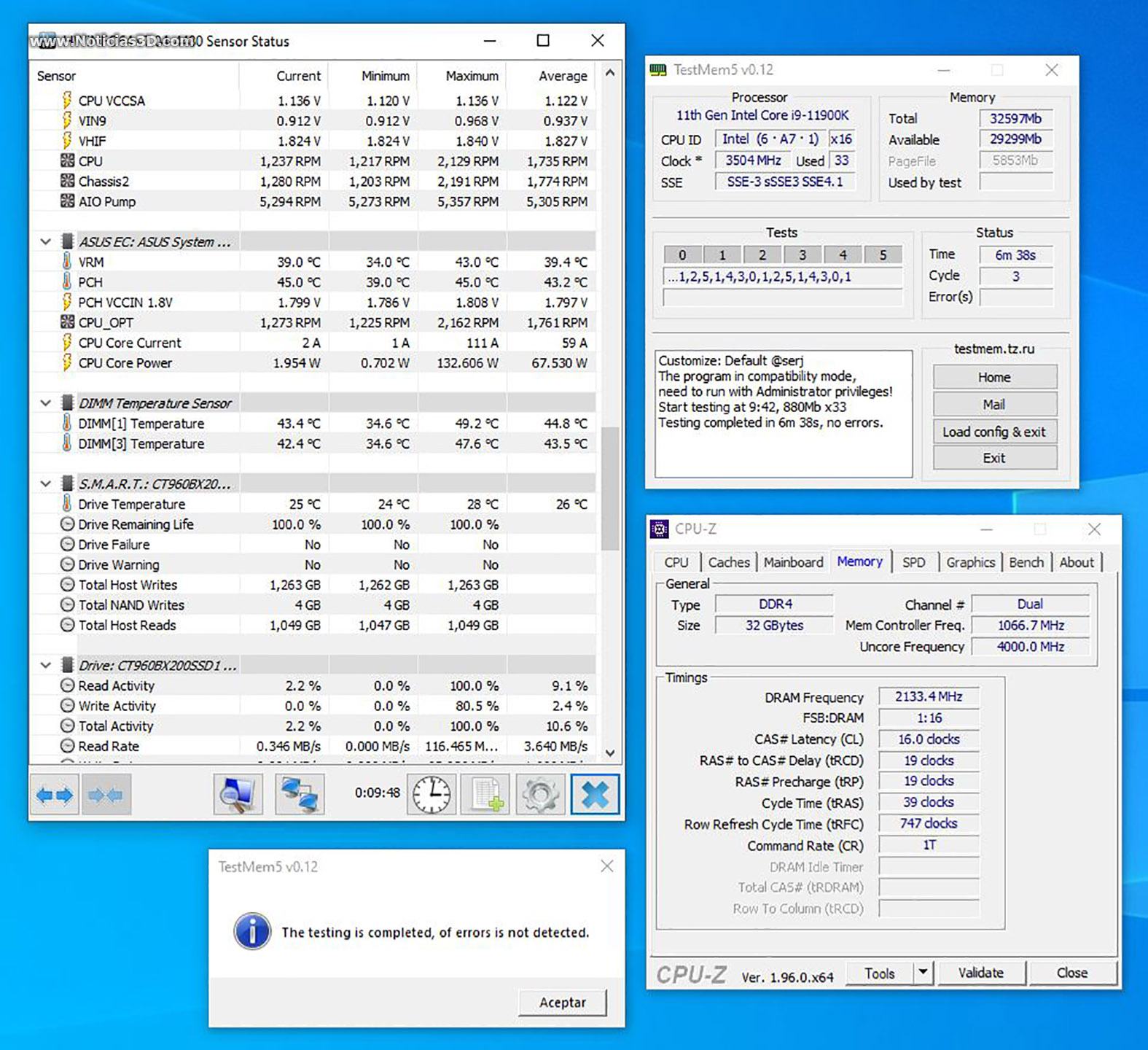Open the Graphics tab in CPU-Z

[x=971, y=562]
